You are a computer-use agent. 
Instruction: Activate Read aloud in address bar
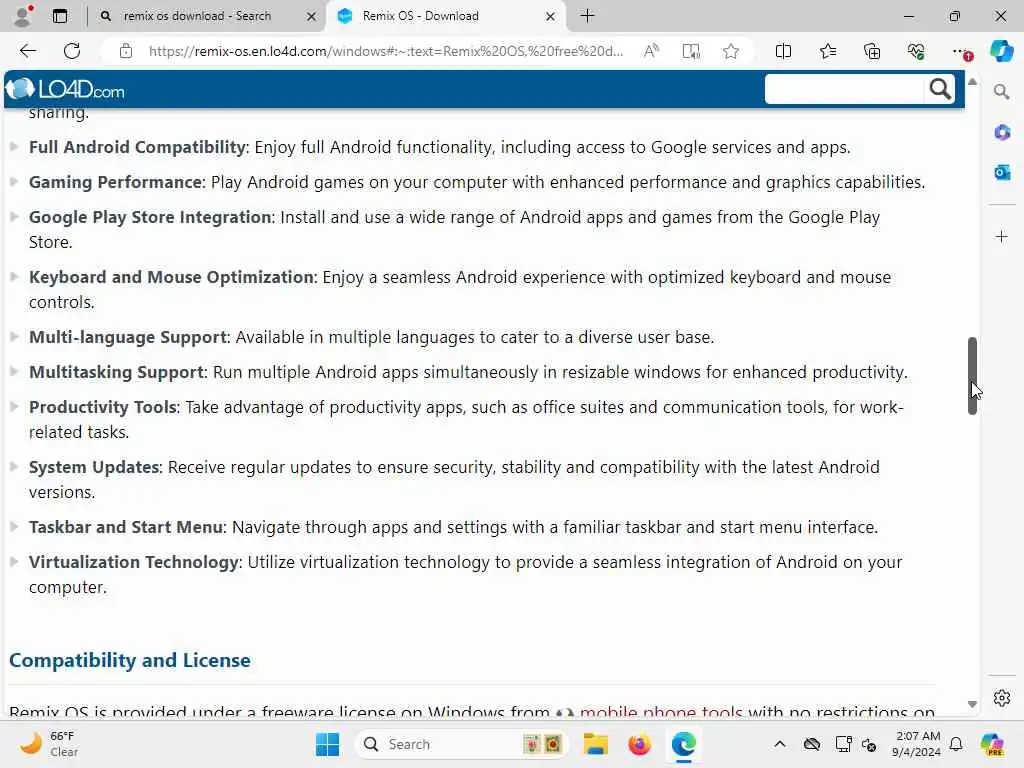click(651, 51)
